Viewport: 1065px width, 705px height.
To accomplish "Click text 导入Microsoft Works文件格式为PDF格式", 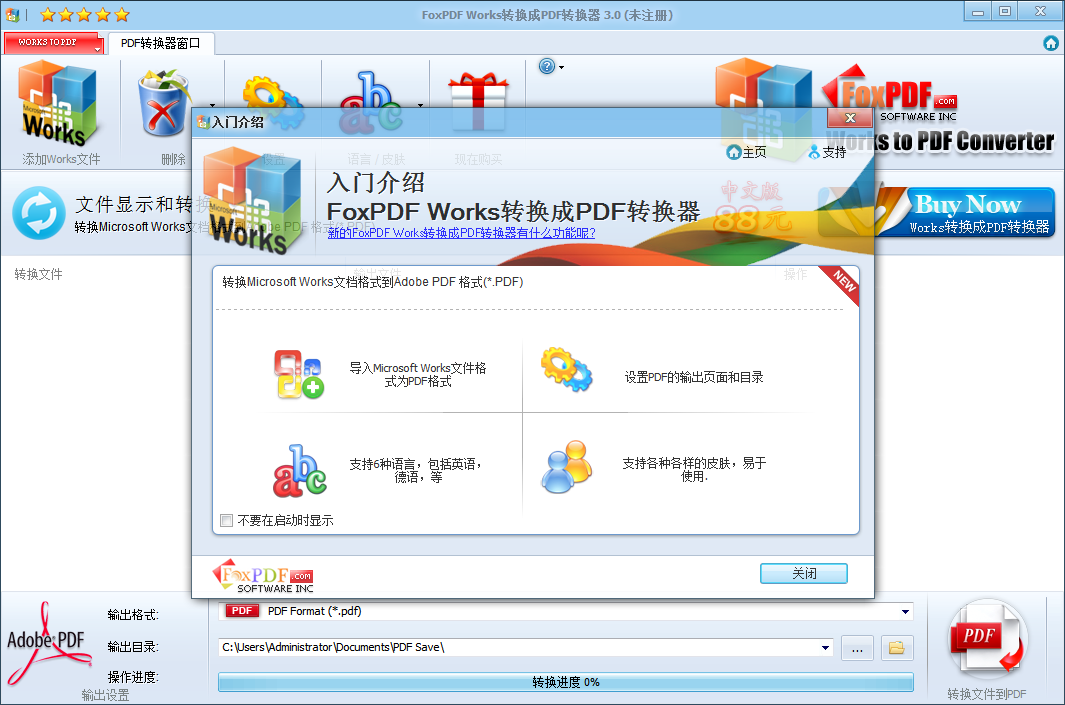I will click(x=418, y=375).
